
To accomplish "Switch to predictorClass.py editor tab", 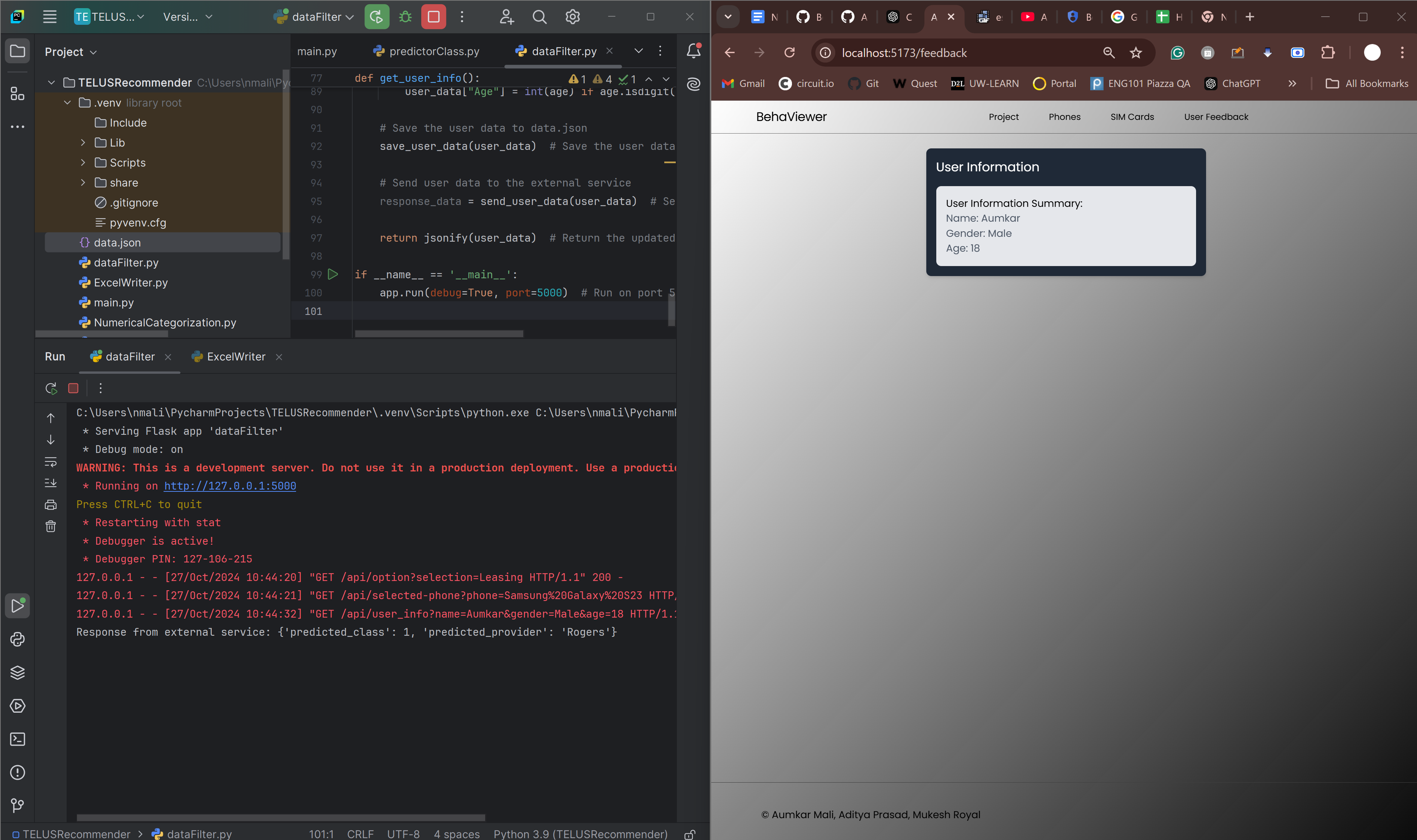I will coord(433,51).
